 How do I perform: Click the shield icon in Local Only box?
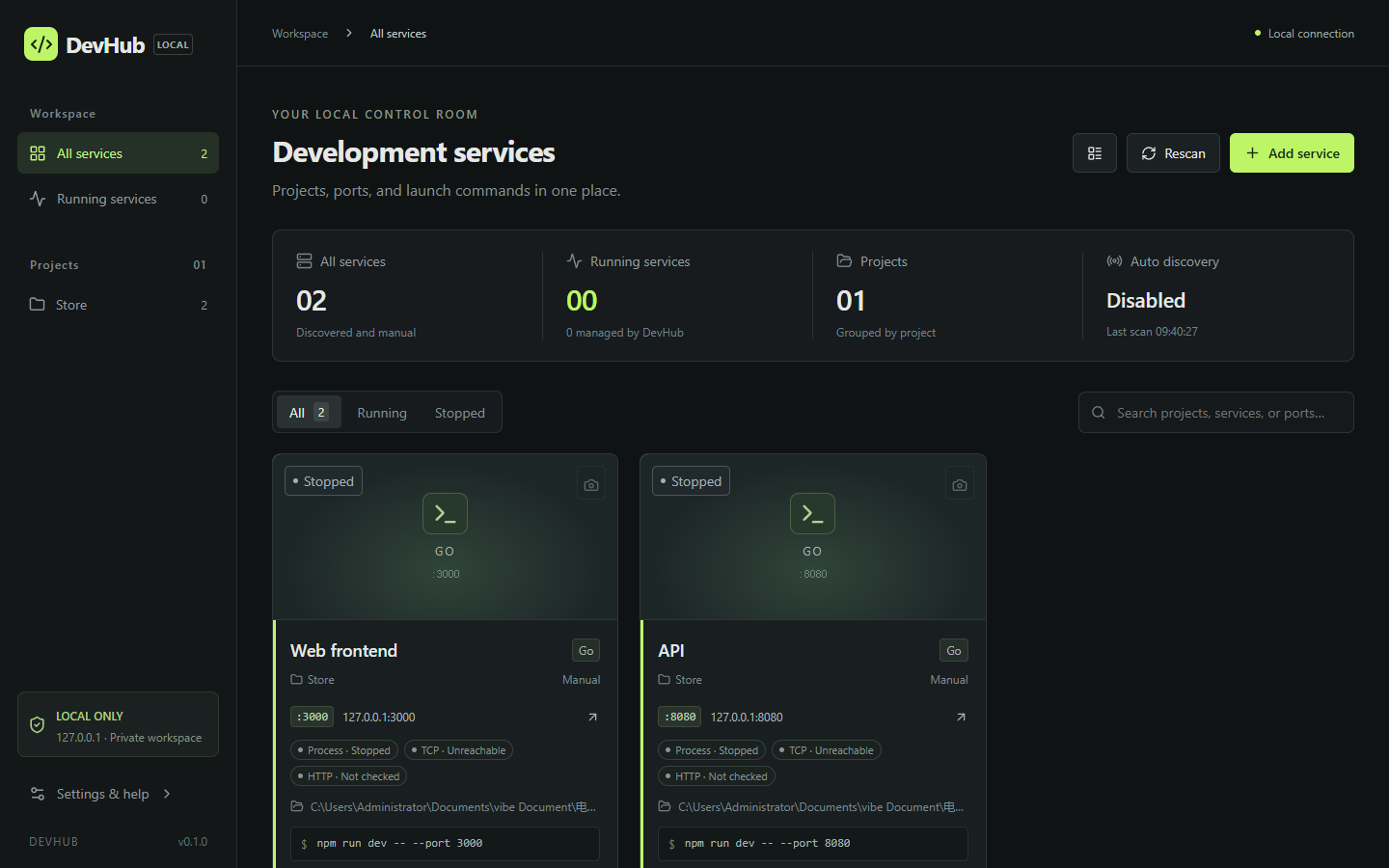[38, 724]
